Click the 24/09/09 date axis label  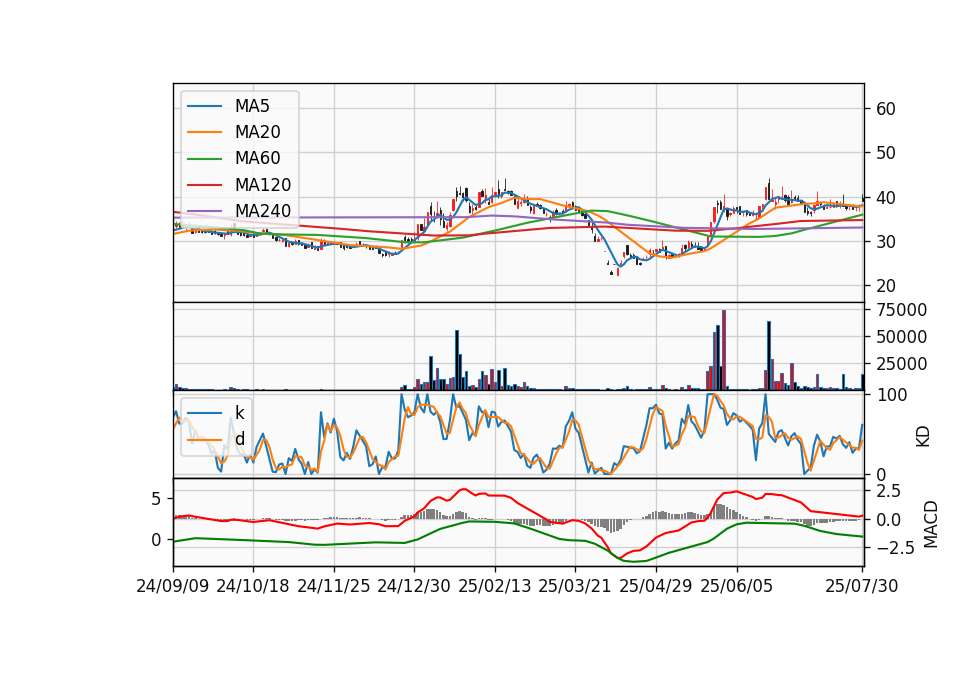coord(173,586)
